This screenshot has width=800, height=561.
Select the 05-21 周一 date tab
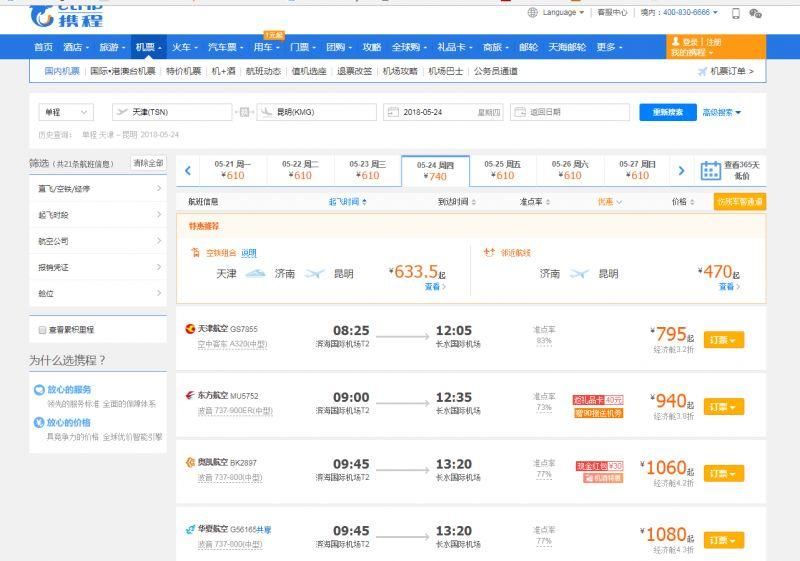tap(233, 170)
